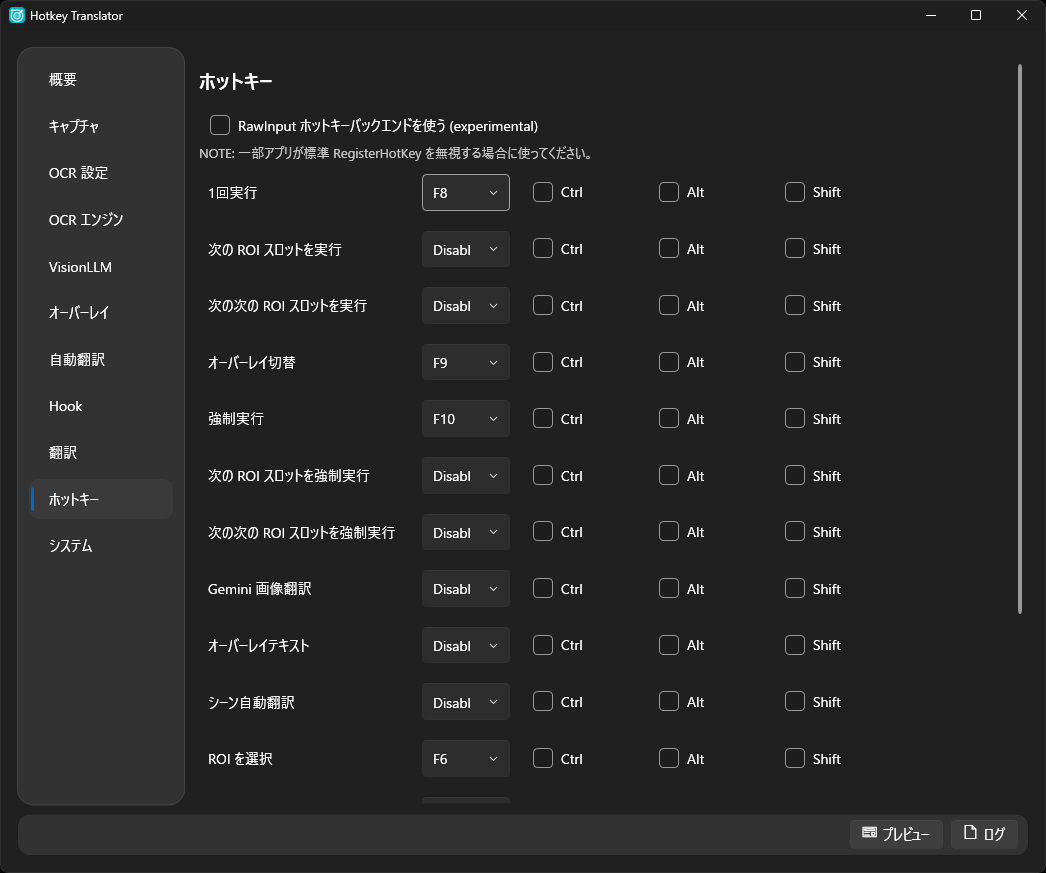Enable the RawInput hotkey backend checkbox
The width and height of the screenshot is (1046, 873).
point(219,125)
